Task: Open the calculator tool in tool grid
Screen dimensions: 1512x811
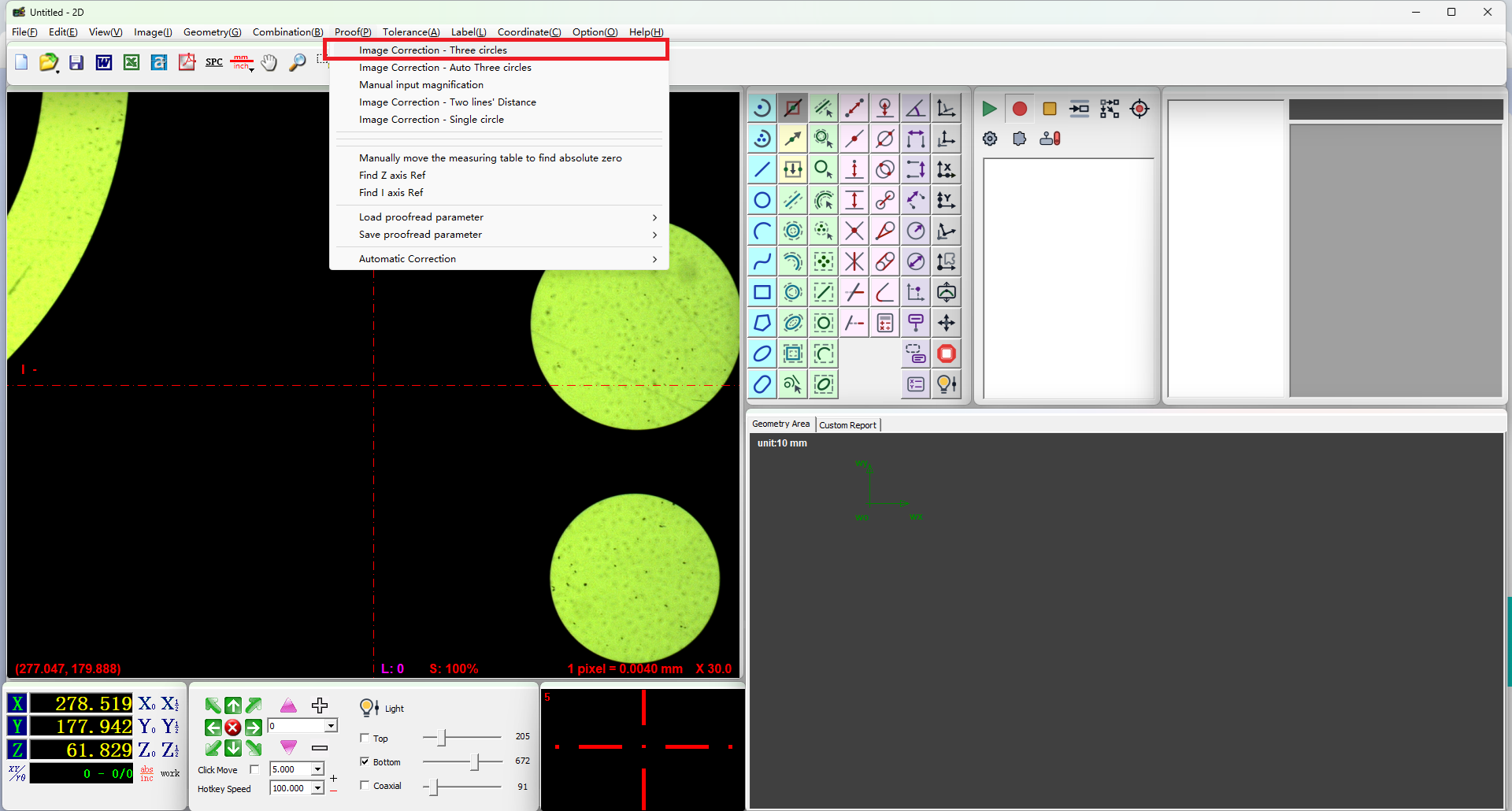Action: point(884,323)
